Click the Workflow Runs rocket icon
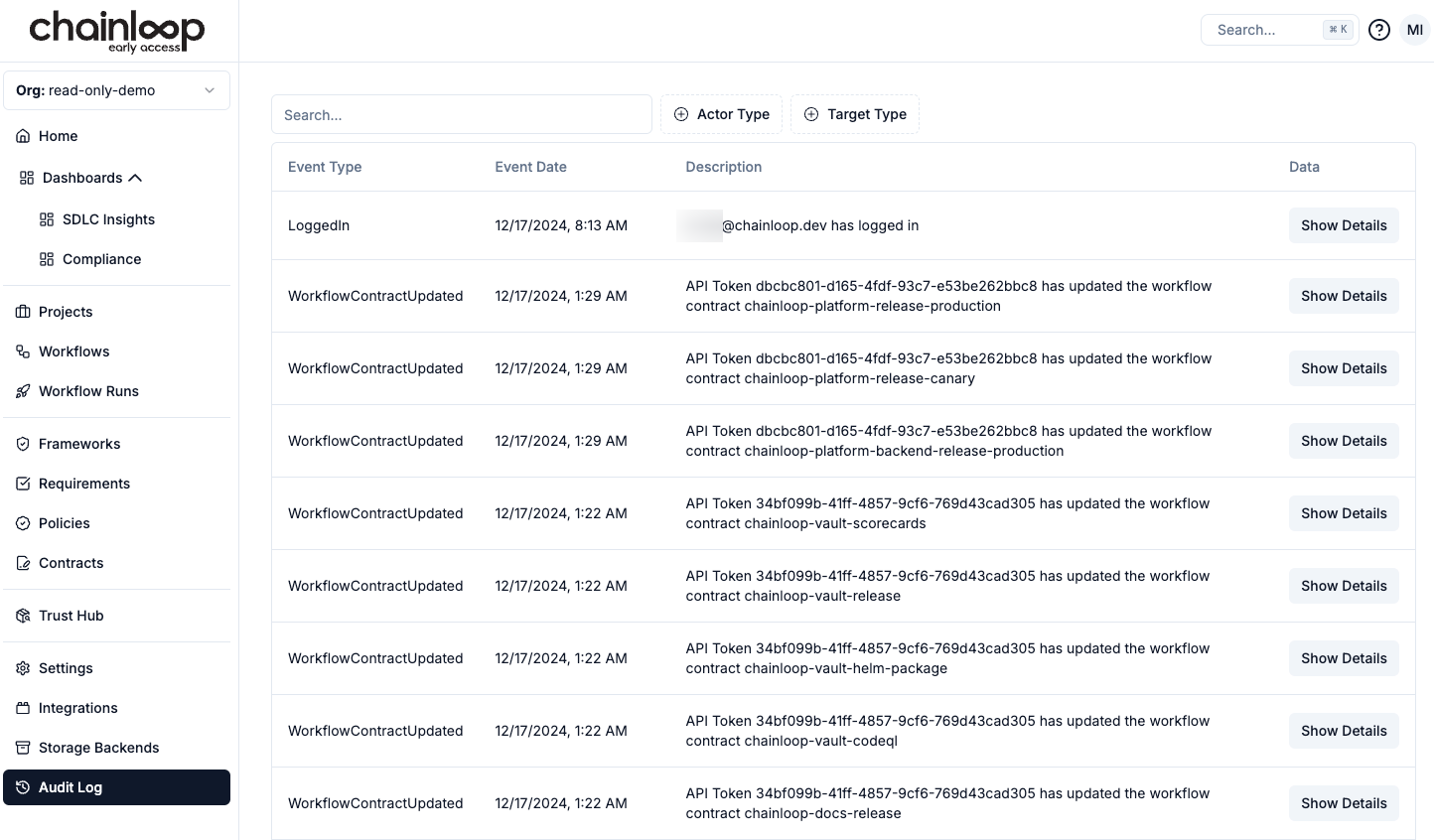Viewport: 1434px width, 840px height. click(23, 391)
